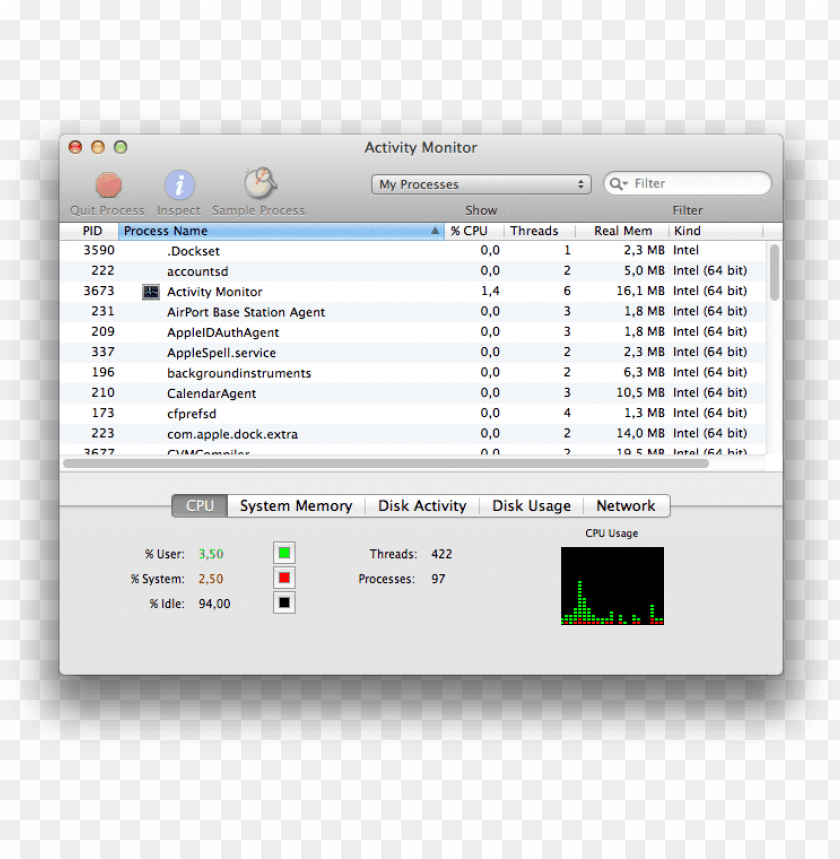Click inside the Filter search field

(690, 183)
